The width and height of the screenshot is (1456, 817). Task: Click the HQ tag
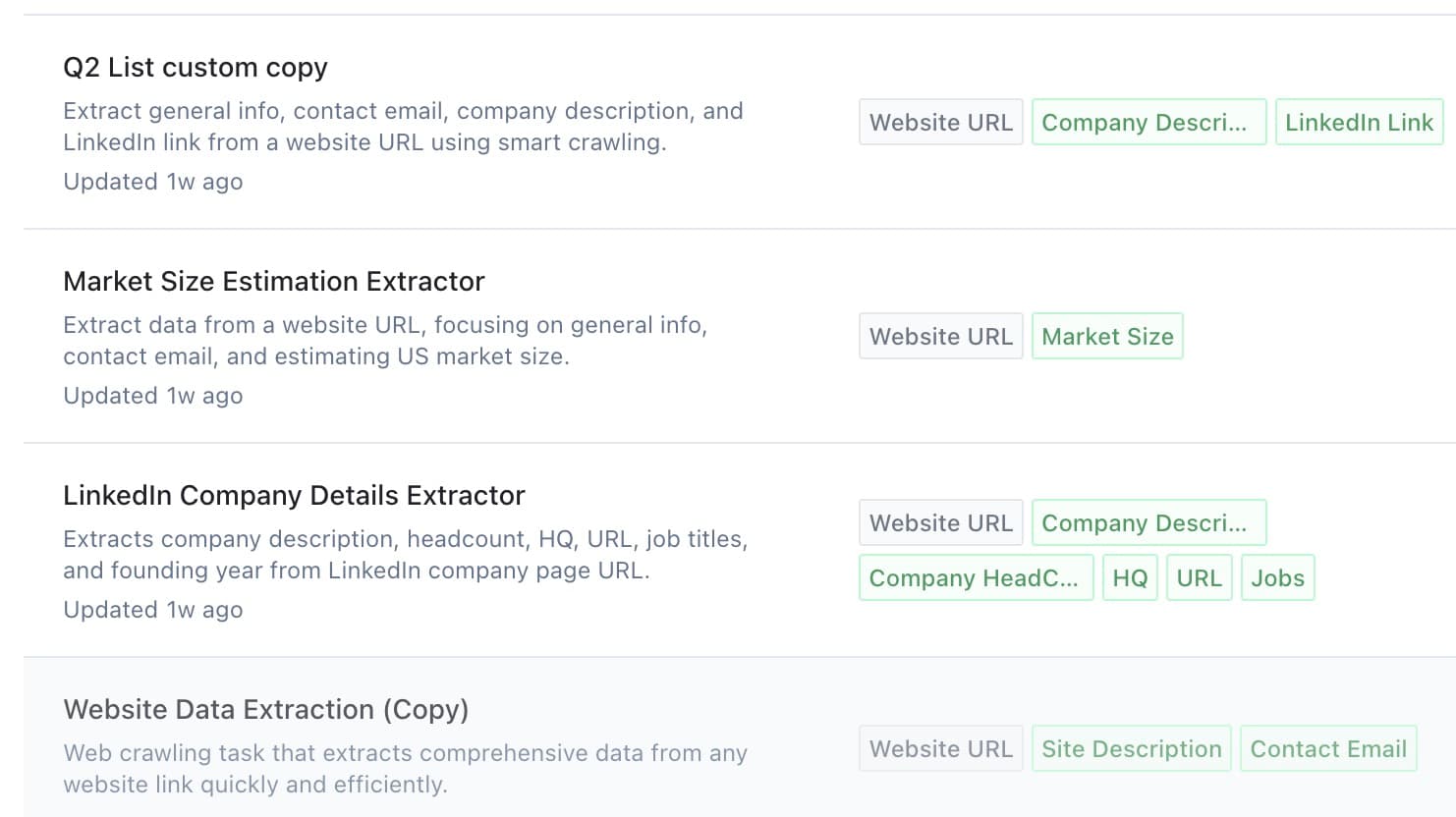[1130, 577]
